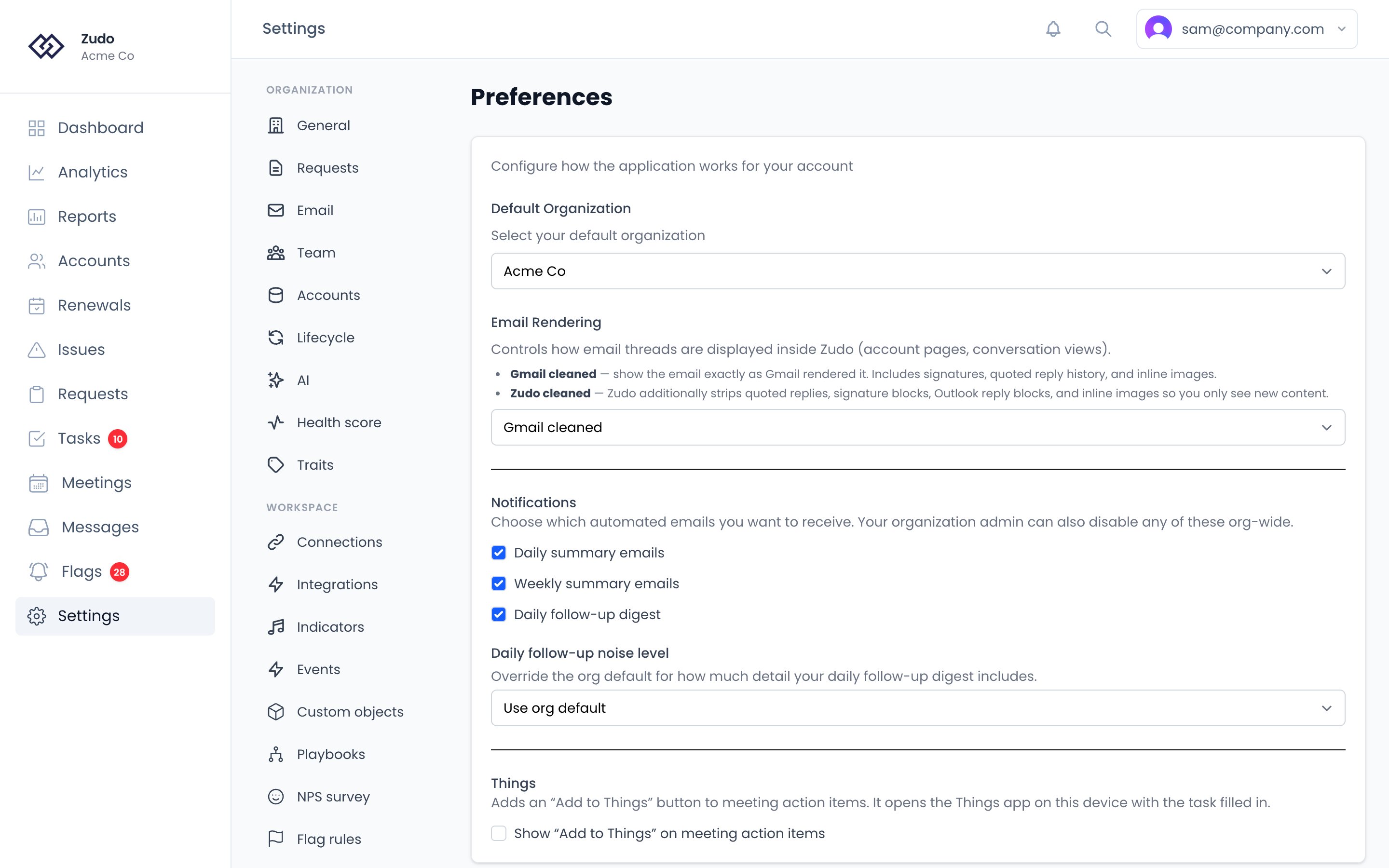The width and height of the screenshot is (1389, 868).
Task: Expand the sam@company.com account menu
Action: pos(1247,29)
